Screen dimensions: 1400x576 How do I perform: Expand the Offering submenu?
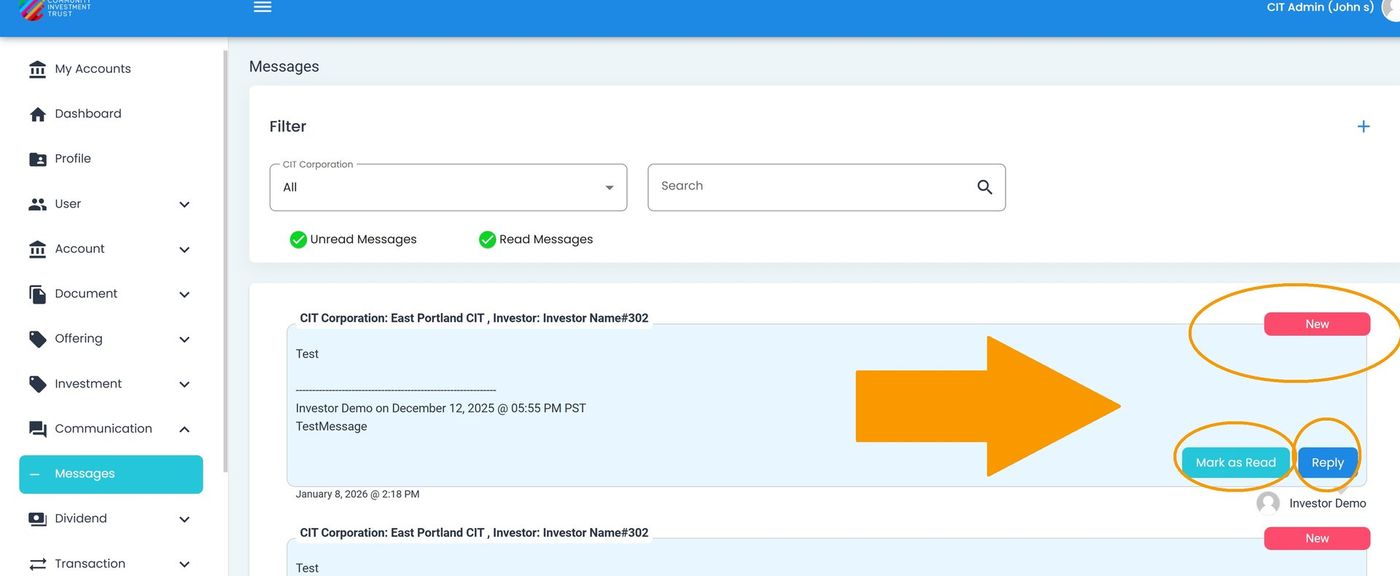[184, 339]
